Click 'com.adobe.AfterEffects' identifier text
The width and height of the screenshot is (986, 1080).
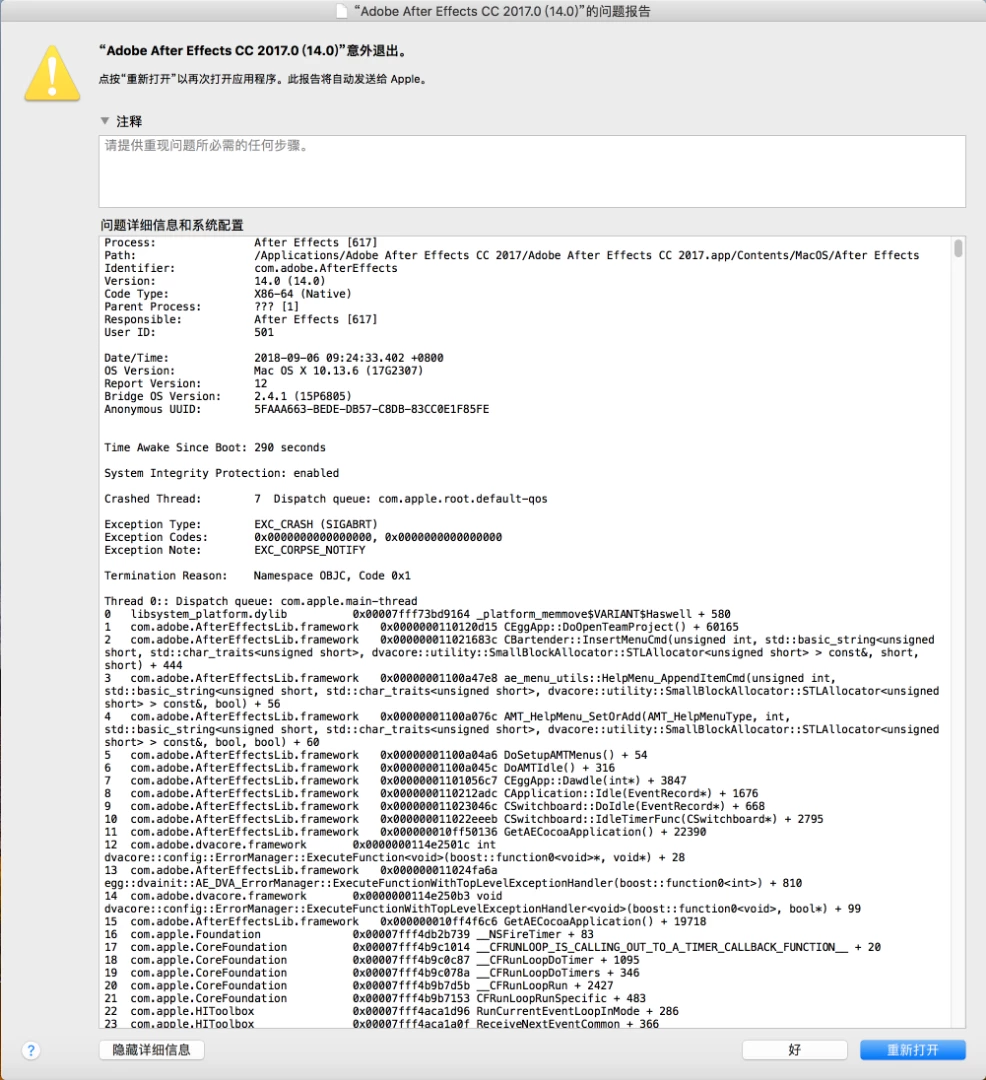326,268
